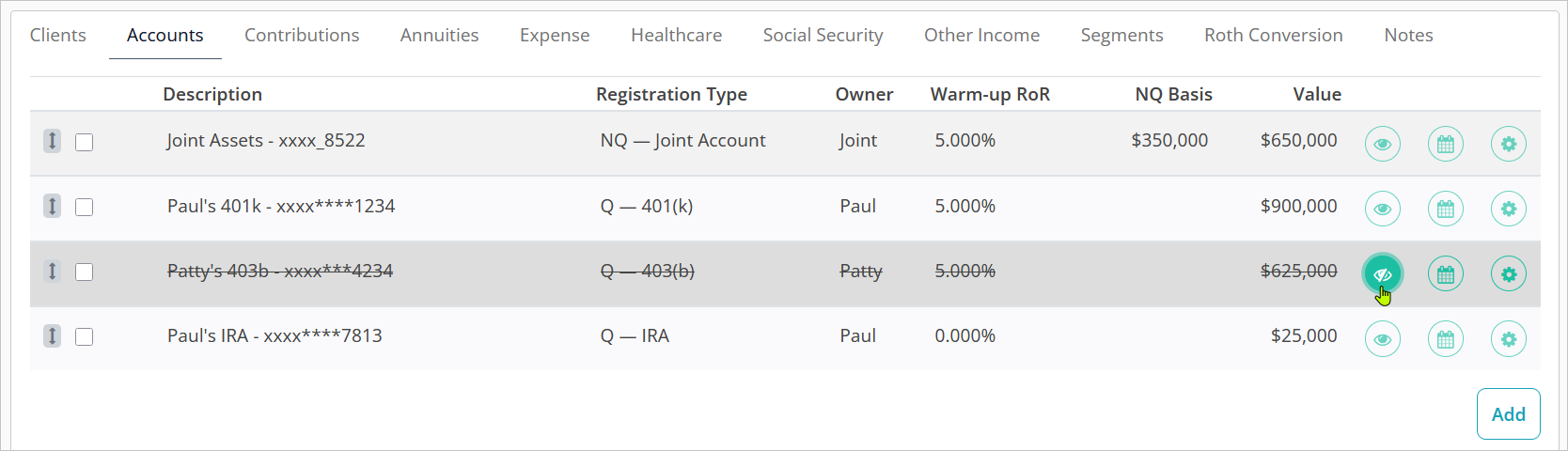The width and height of the screenshot is (1568, 451).
Task: Toggle visibility of Paul's IRA account
Action: 1382,339
